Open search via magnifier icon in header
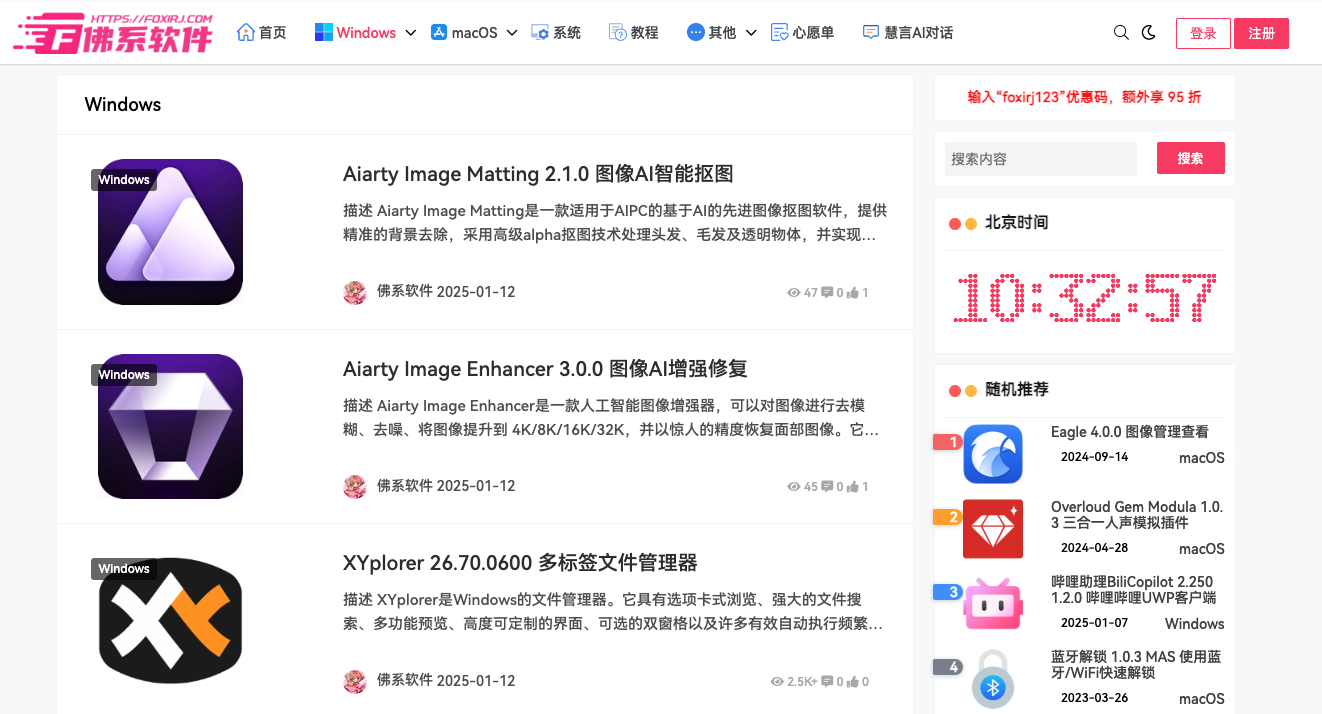The height and width of the screenshot is (714, 1322). tap(1121, 32)
